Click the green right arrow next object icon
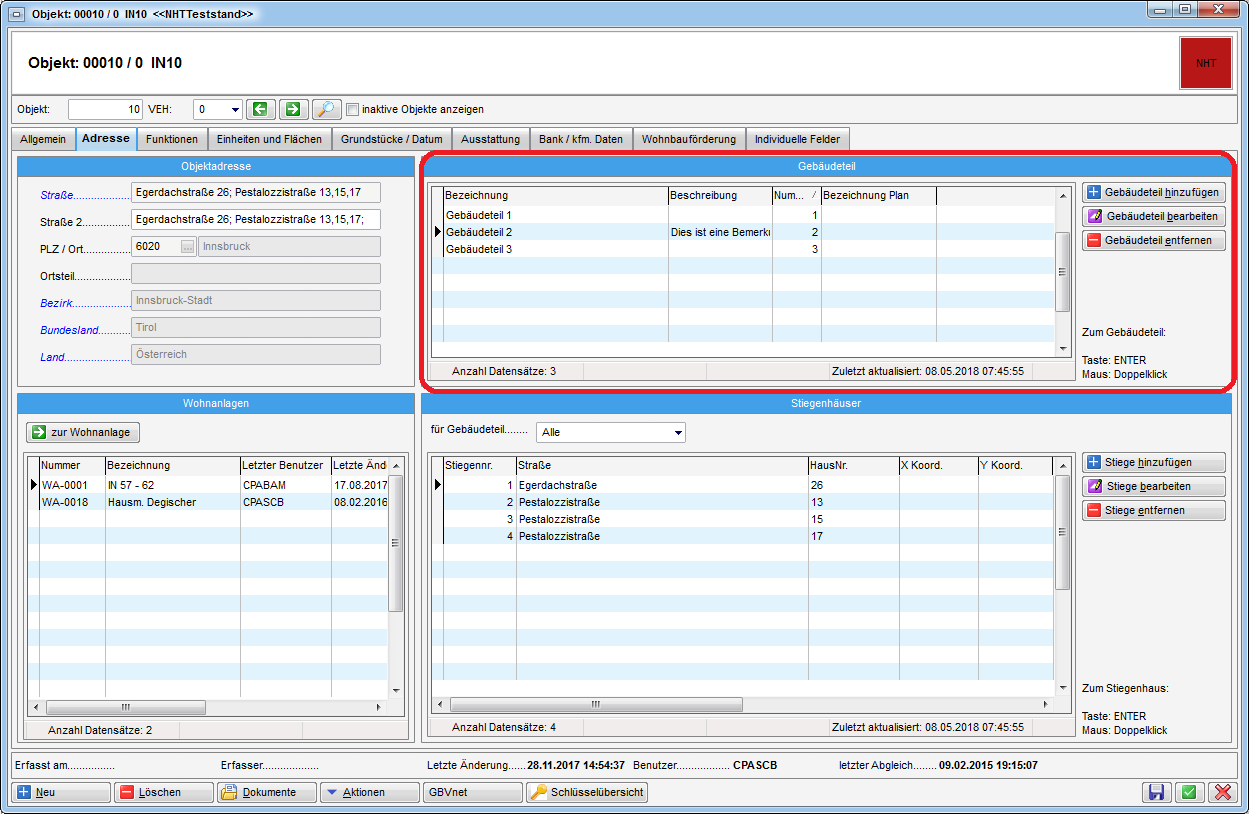 tap(293, 109)
